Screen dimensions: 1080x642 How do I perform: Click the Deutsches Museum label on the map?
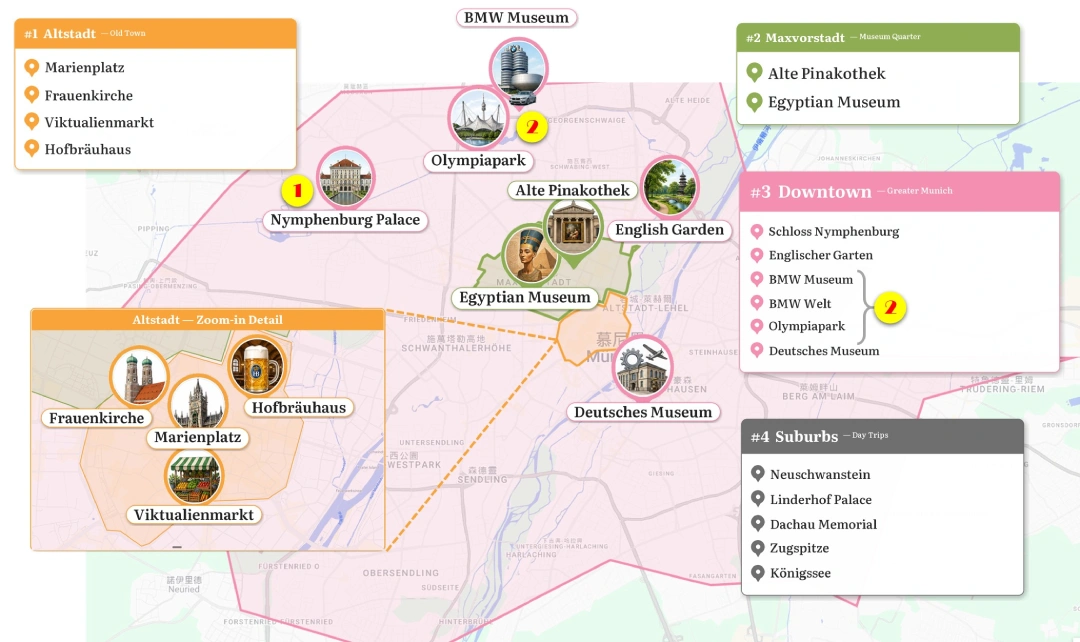click(643, 412)
